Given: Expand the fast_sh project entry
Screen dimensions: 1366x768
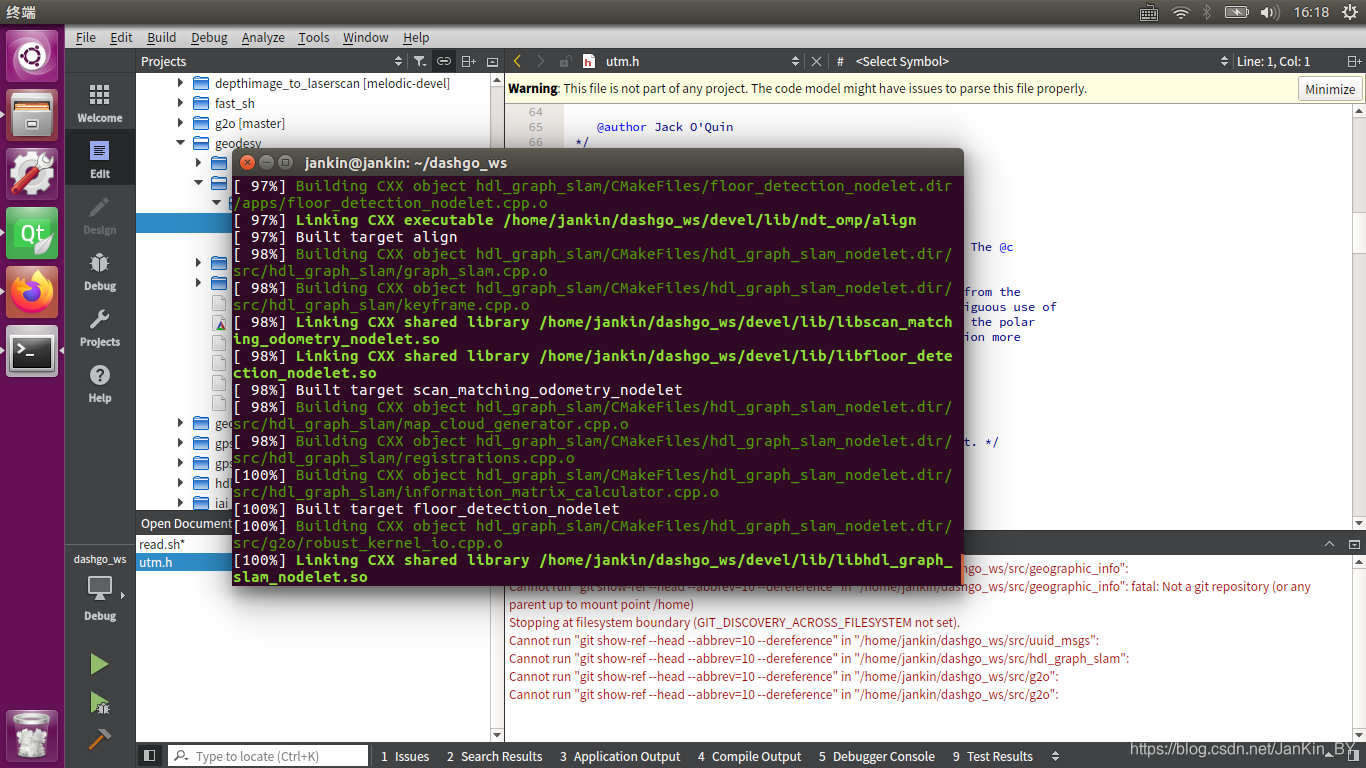Looking at the screenshot, I should pyautogui.click(x=181, y=103).
